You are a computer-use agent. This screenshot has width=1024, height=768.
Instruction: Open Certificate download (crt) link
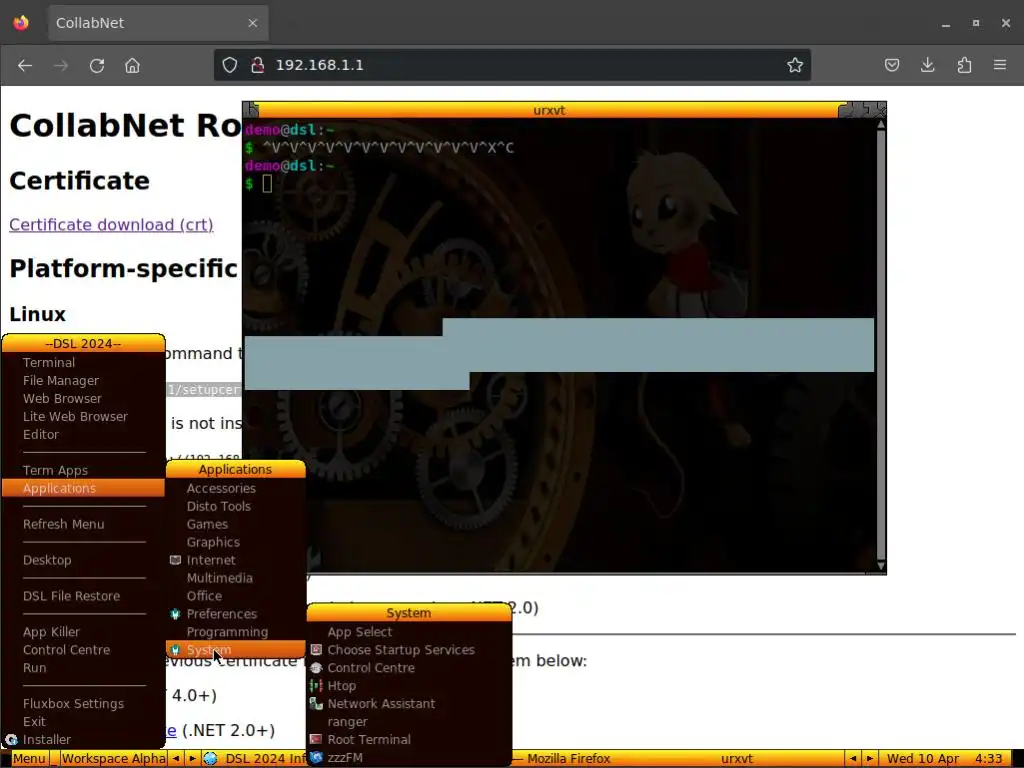(111, 225)
